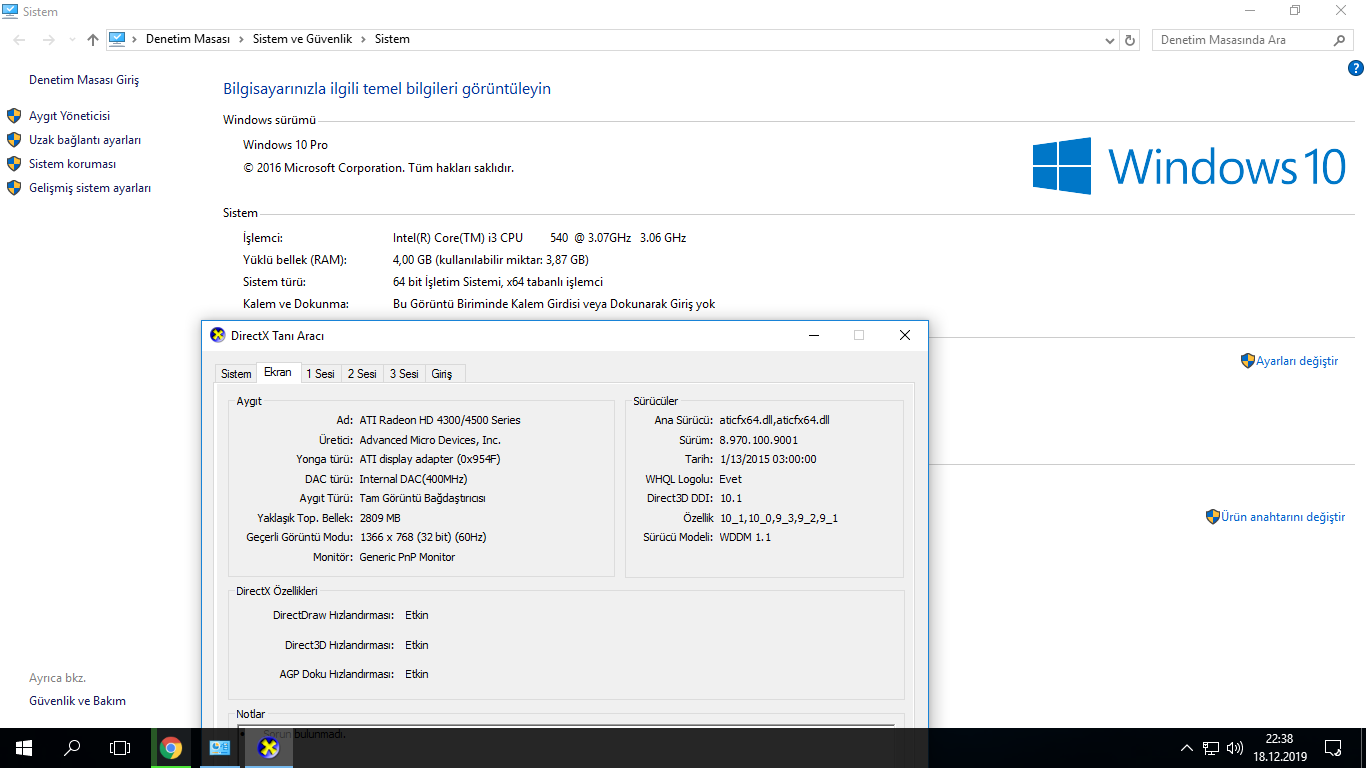
Task: Click the Sistem control panel taskbar icon
Action: [220, 748]
